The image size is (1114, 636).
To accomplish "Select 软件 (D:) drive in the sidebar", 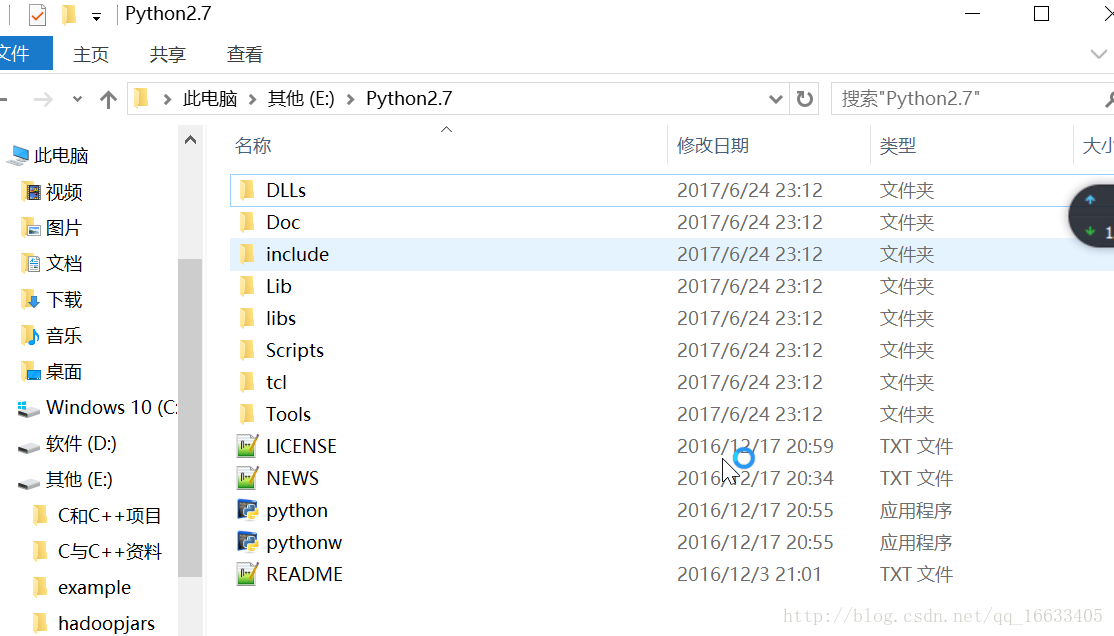I will [81, 444].
